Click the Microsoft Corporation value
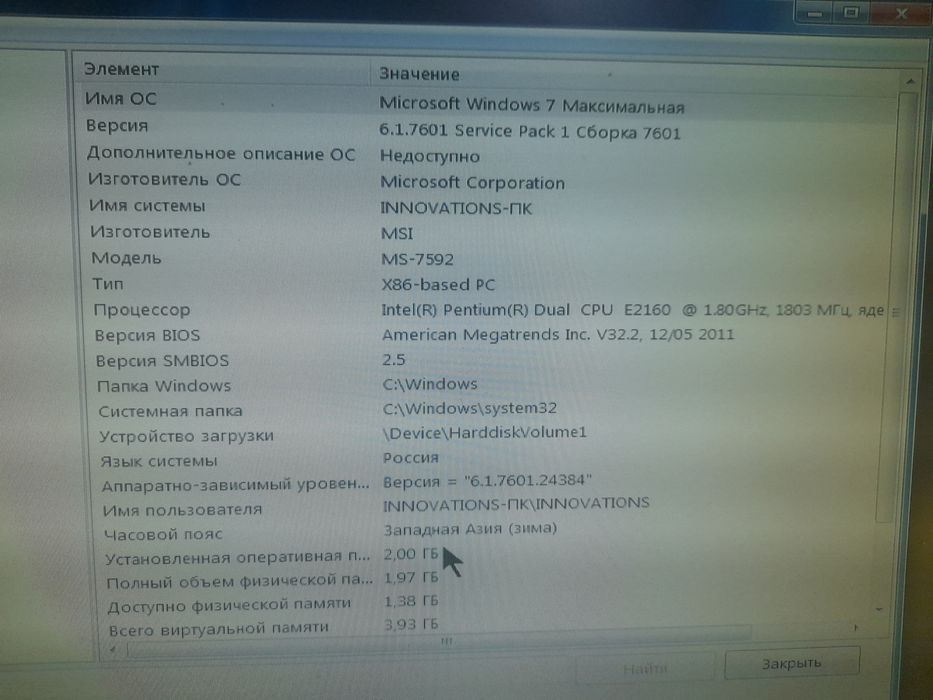The height and width of the screenshot is (700, 933). tap(472, 182)
